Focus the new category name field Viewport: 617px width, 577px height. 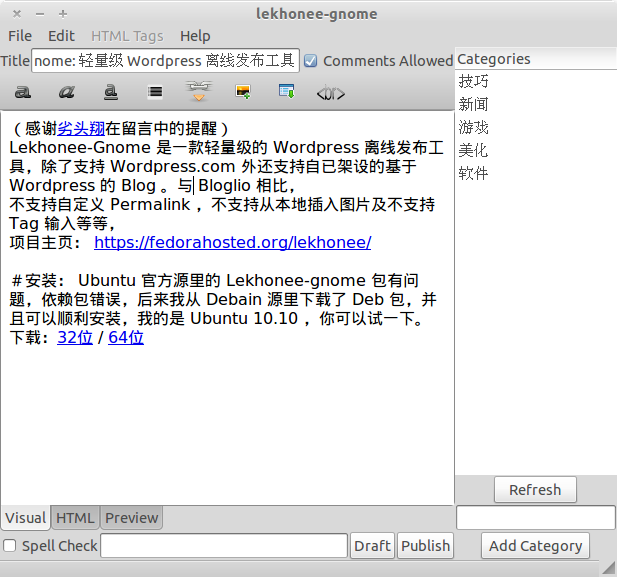point(536,517)
